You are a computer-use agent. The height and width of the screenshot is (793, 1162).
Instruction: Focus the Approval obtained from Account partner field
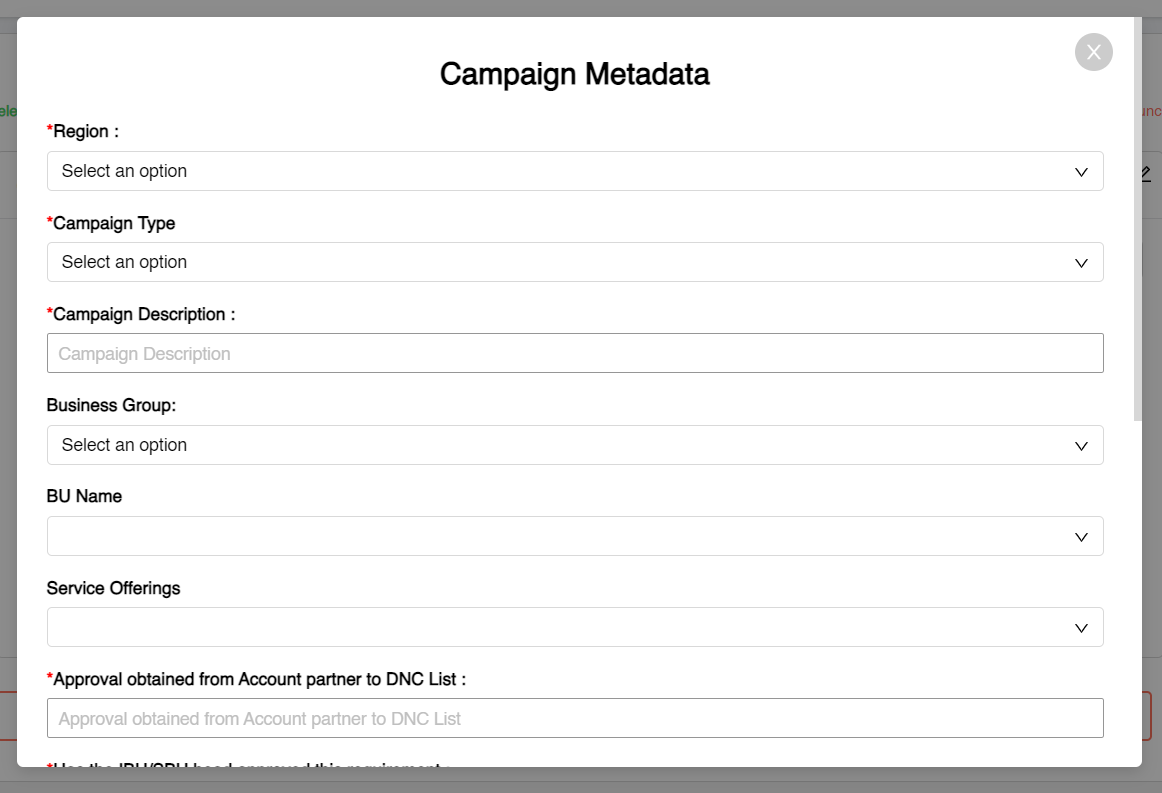[575, 718]
